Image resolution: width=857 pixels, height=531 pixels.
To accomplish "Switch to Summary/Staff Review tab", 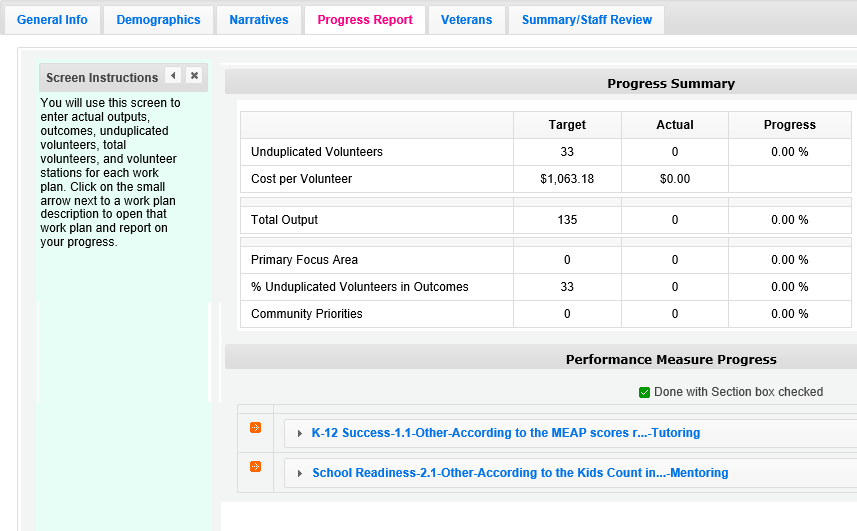I will pyautogui.click(x=586, y=20).
